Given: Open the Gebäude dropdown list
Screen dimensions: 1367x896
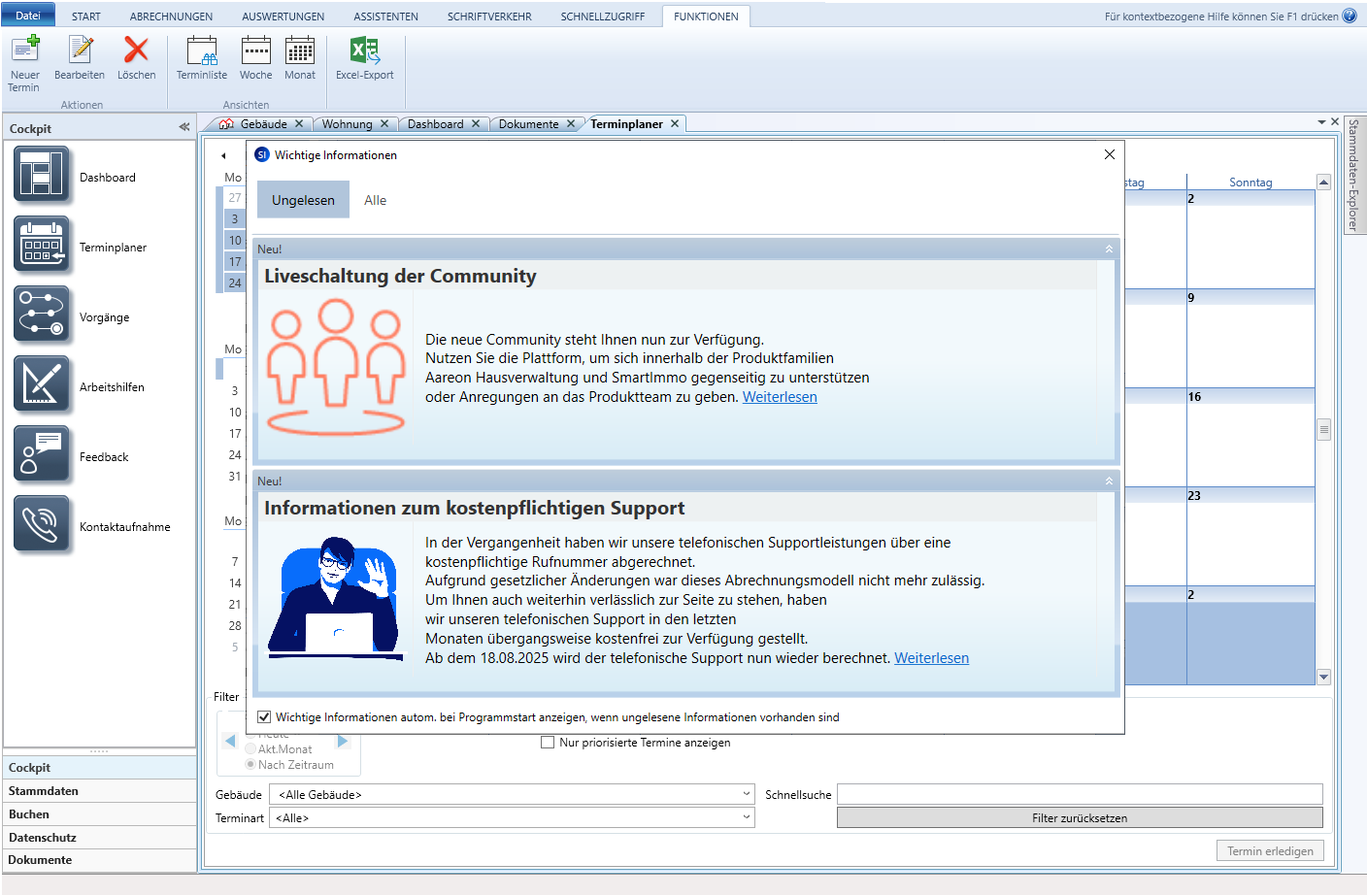Looking at the screenshot, I should tap(746, 794).
